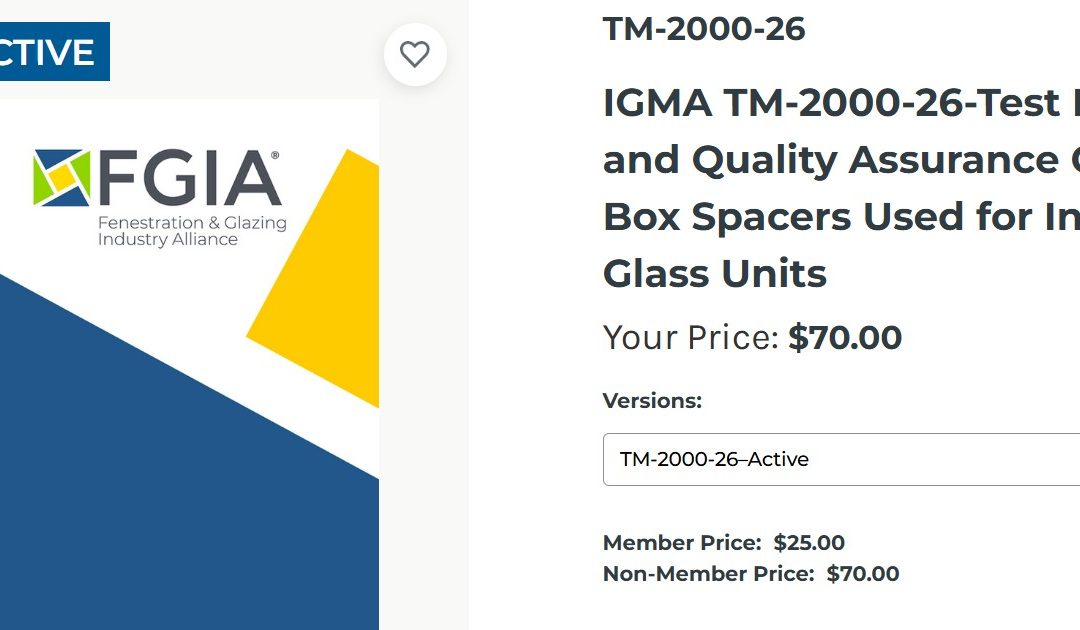
Task: Click the bold $70.00 Your Price amount
Action: (x=845, y=338)
